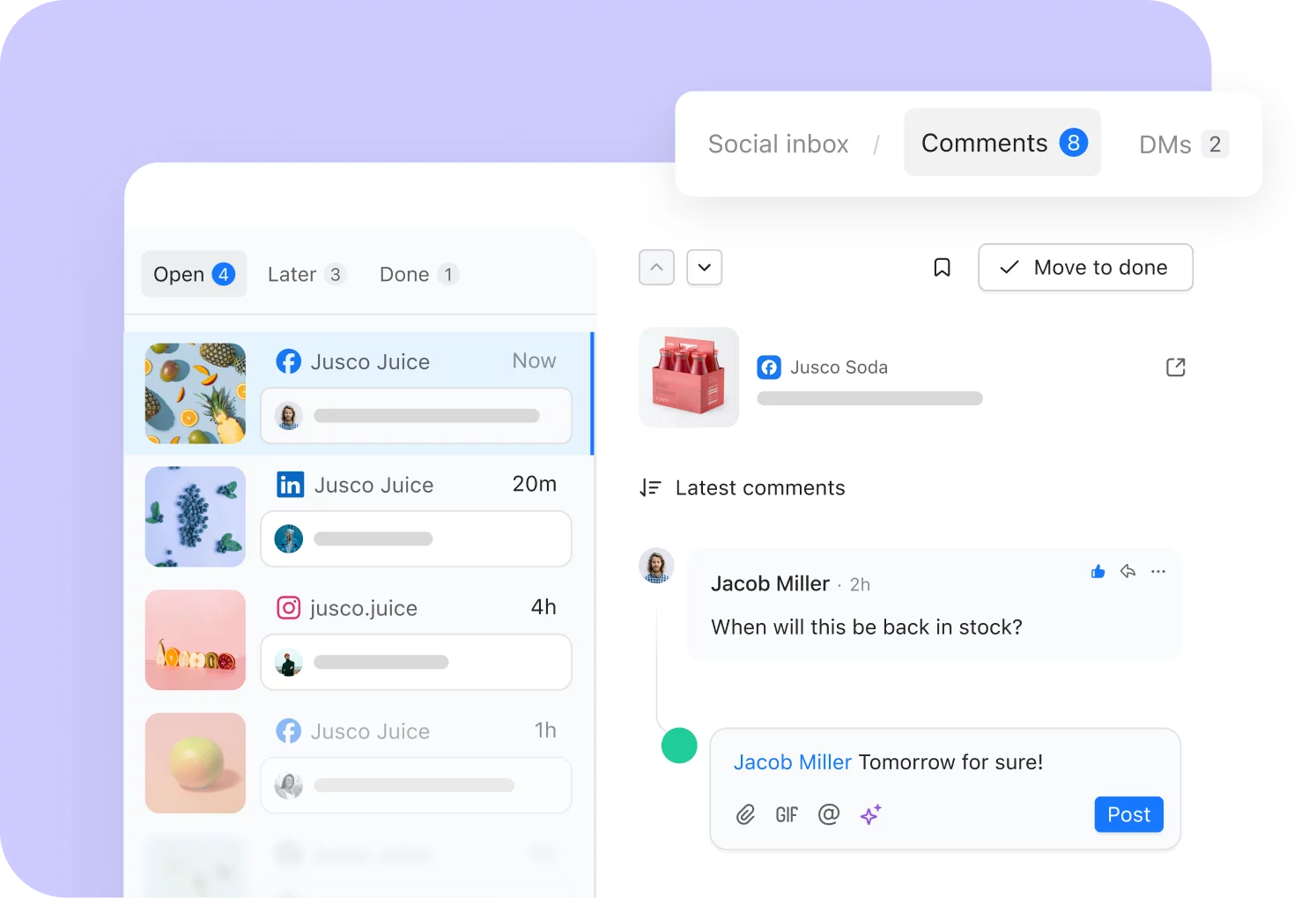Click the bookmark icon to save the conversation

coord(942,267)
